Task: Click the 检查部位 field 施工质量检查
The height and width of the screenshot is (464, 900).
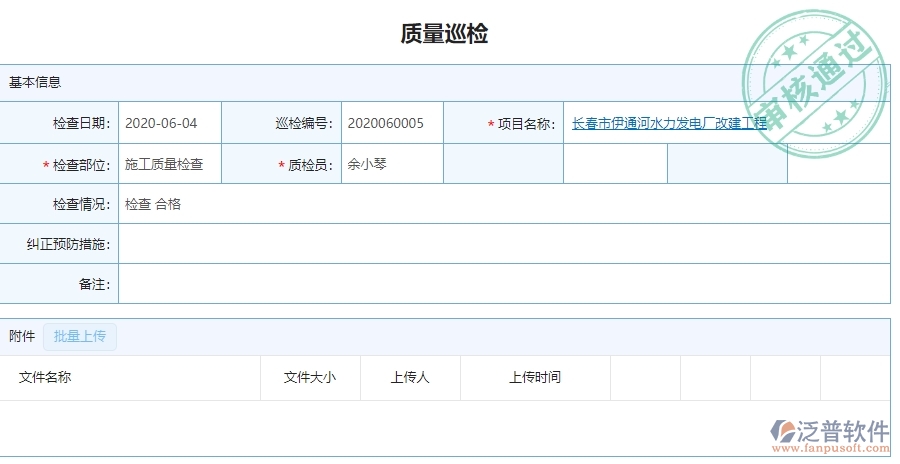Action: pyautogui.click(x=170, y=164)
